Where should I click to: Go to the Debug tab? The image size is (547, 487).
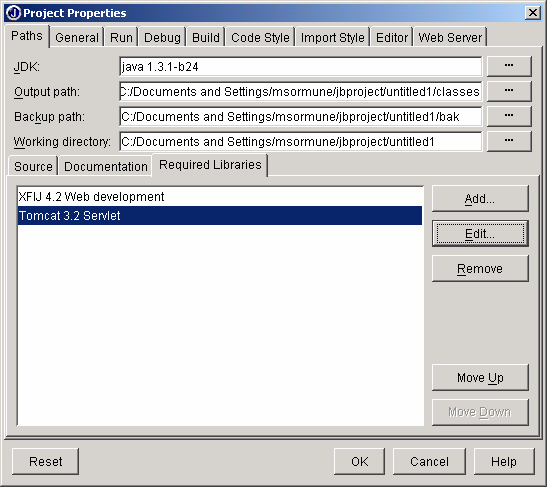tap(162, 37)
